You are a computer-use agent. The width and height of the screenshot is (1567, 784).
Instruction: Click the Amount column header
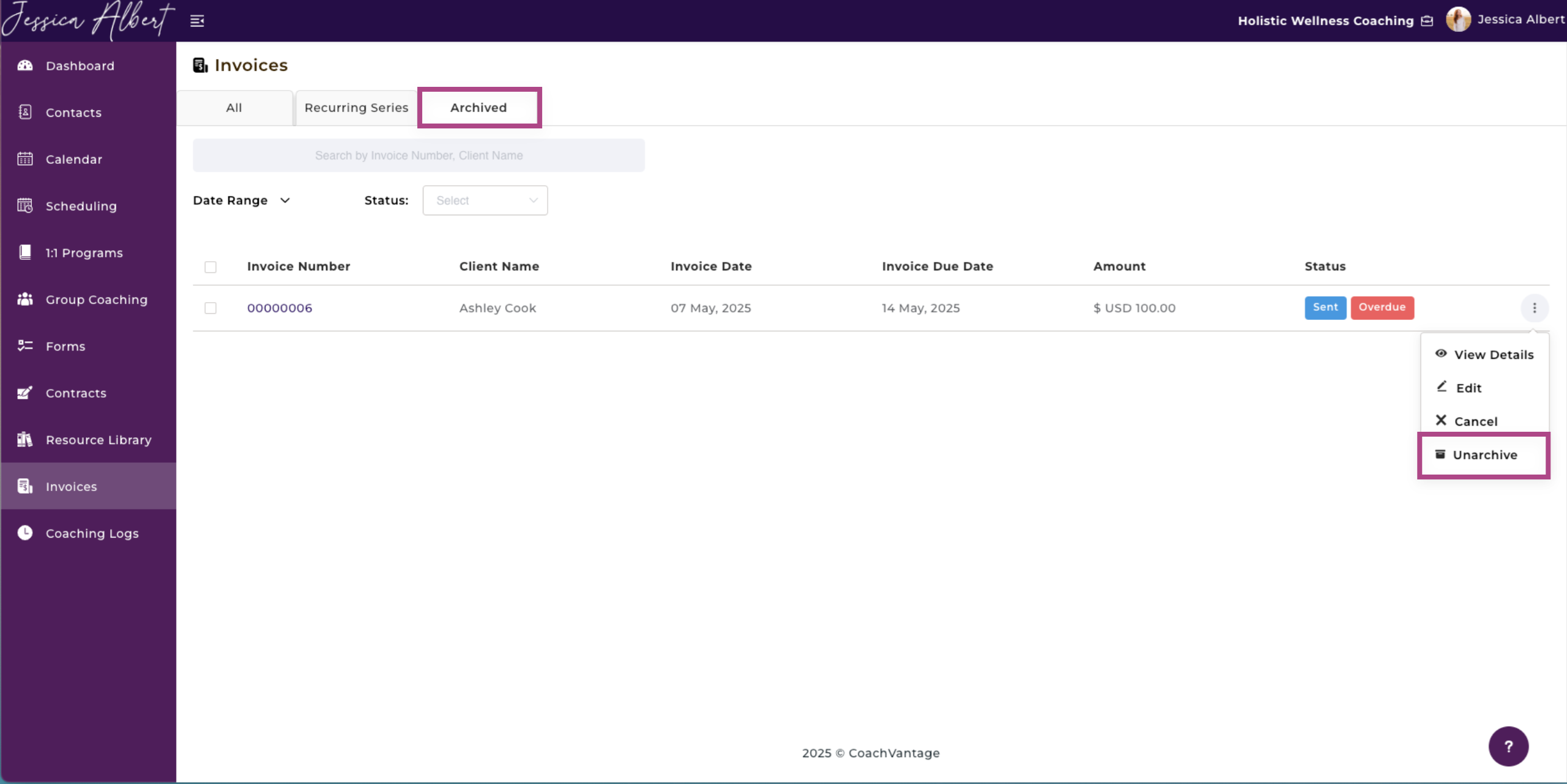(1119, 266)
